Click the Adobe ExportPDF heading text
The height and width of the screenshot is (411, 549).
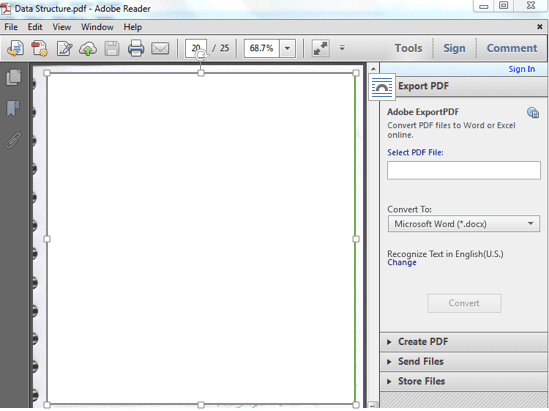click(423, 112)
